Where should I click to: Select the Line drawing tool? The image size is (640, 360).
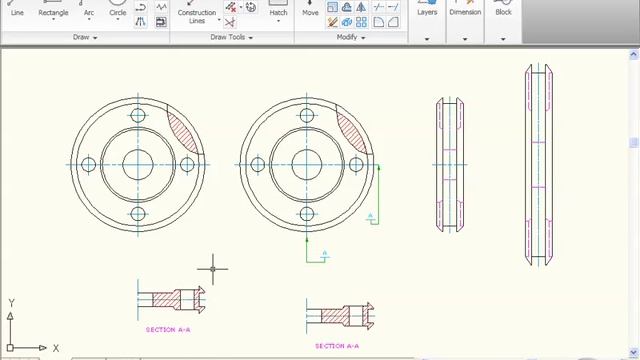(17, 9)
